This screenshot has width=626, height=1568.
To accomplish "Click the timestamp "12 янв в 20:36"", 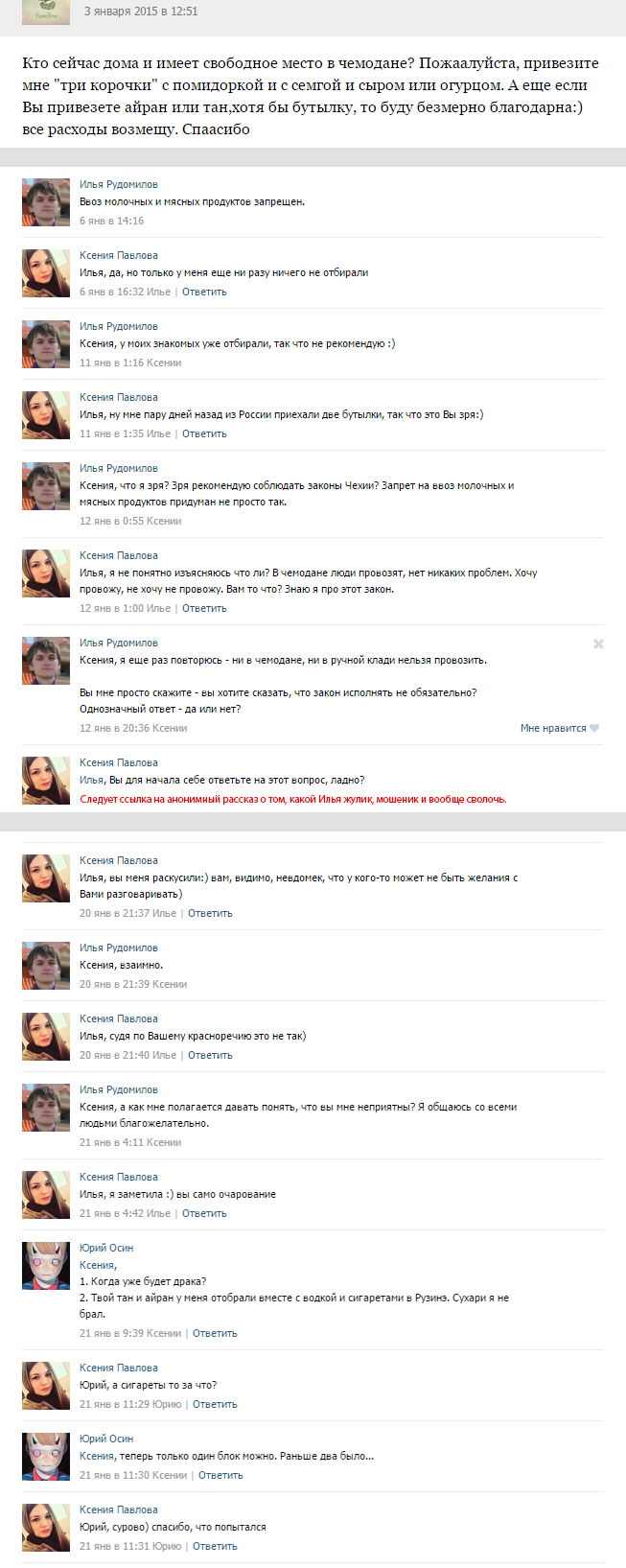I will click(114, 728).
